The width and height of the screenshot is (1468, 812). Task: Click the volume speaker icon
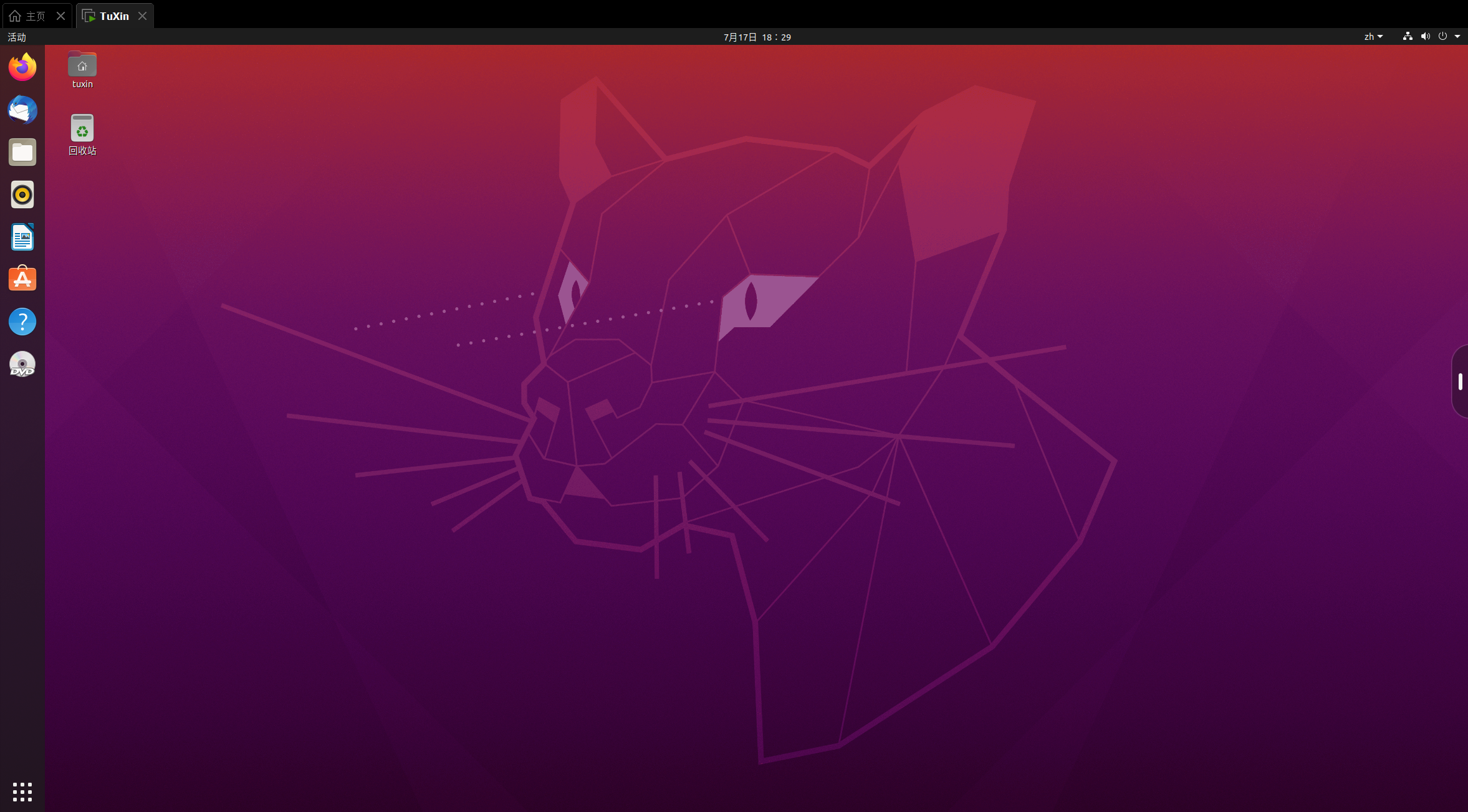(1425, 37)
